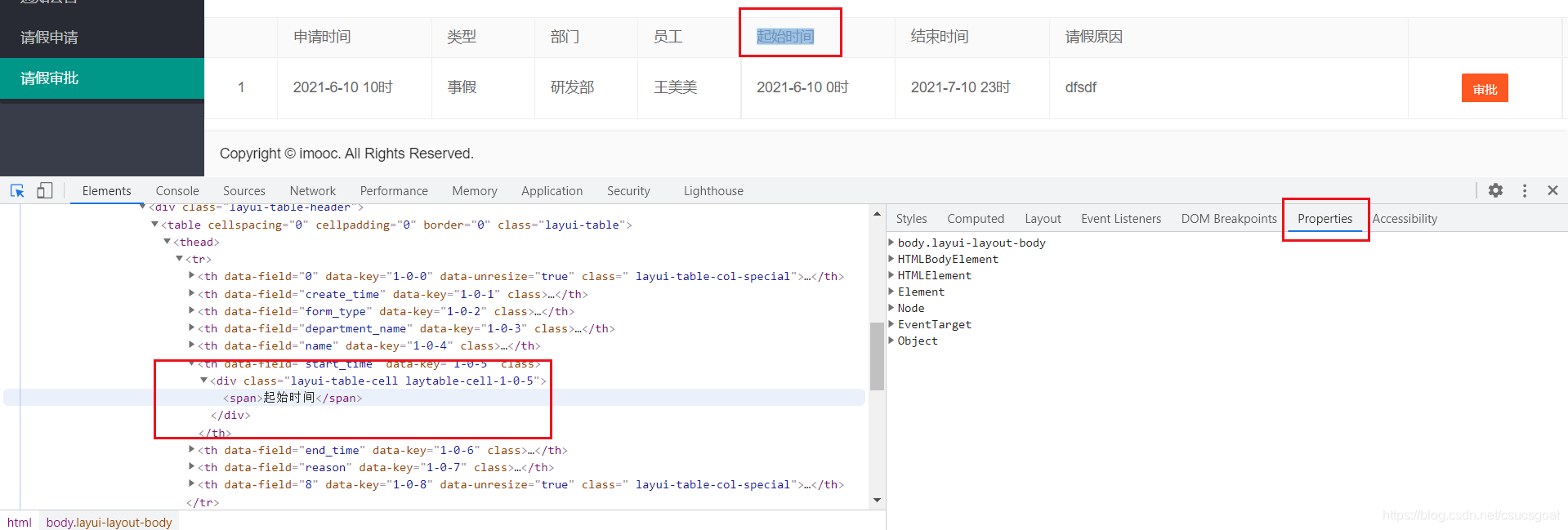Open the Security tab
Viewport: 1568px width, 530px height.
pos(628,191)
